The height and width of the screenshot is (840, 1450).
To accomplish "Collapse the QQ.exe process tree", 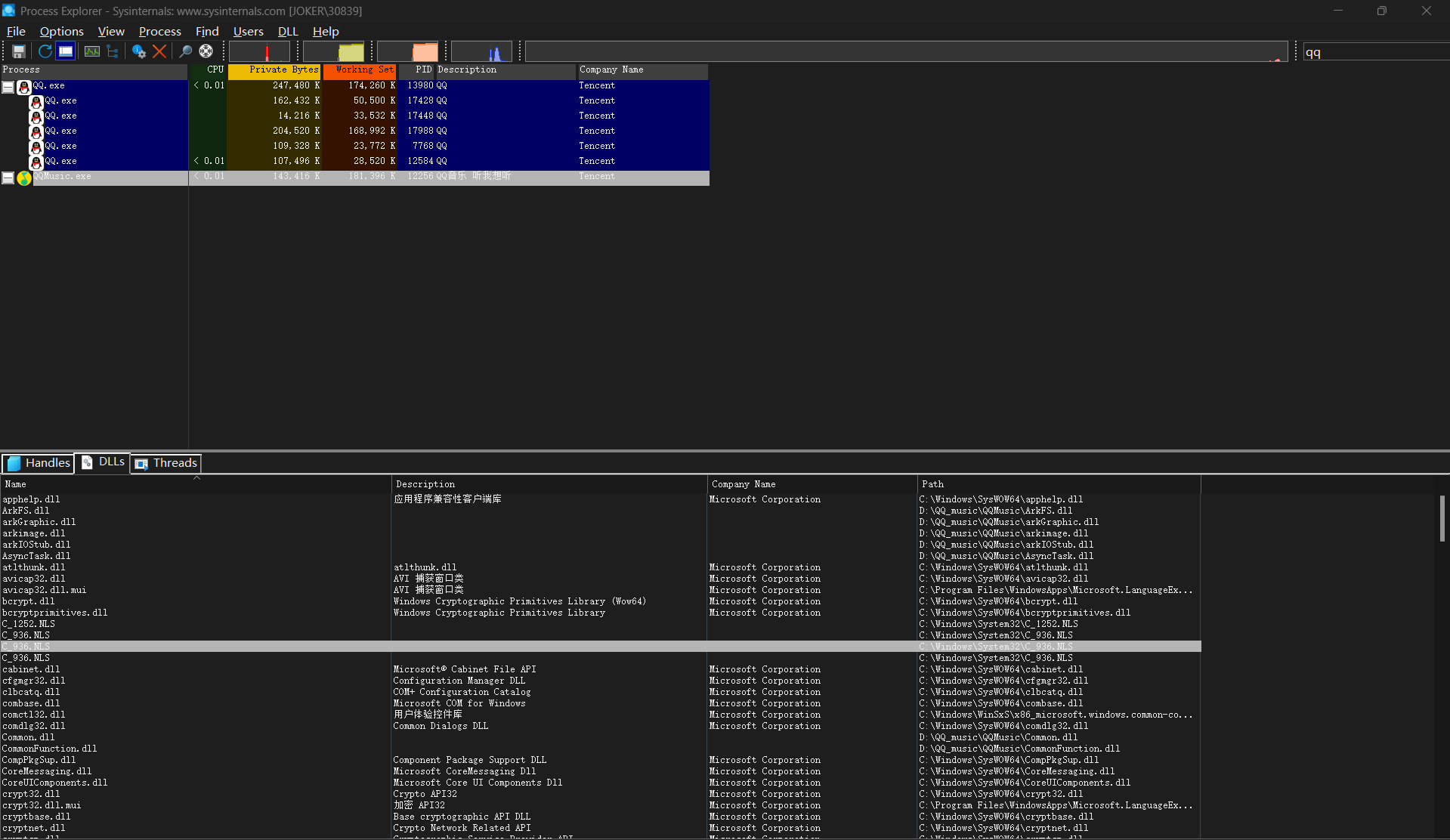I will [x=8, y=87].
